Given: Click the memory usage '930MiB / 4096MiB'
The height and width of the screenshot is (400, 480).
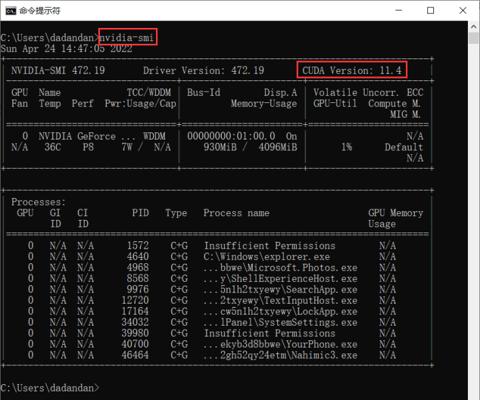Looking at the screenshot, I should tap(250, 147).
